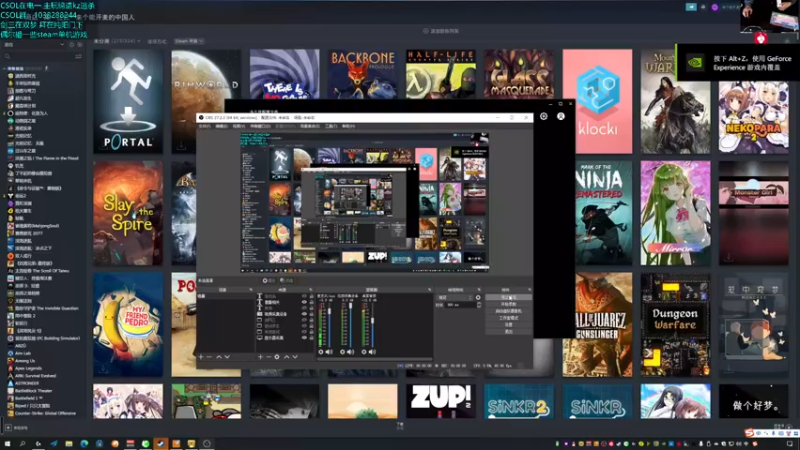Open File Explorer from taskbar

point(69,443)
